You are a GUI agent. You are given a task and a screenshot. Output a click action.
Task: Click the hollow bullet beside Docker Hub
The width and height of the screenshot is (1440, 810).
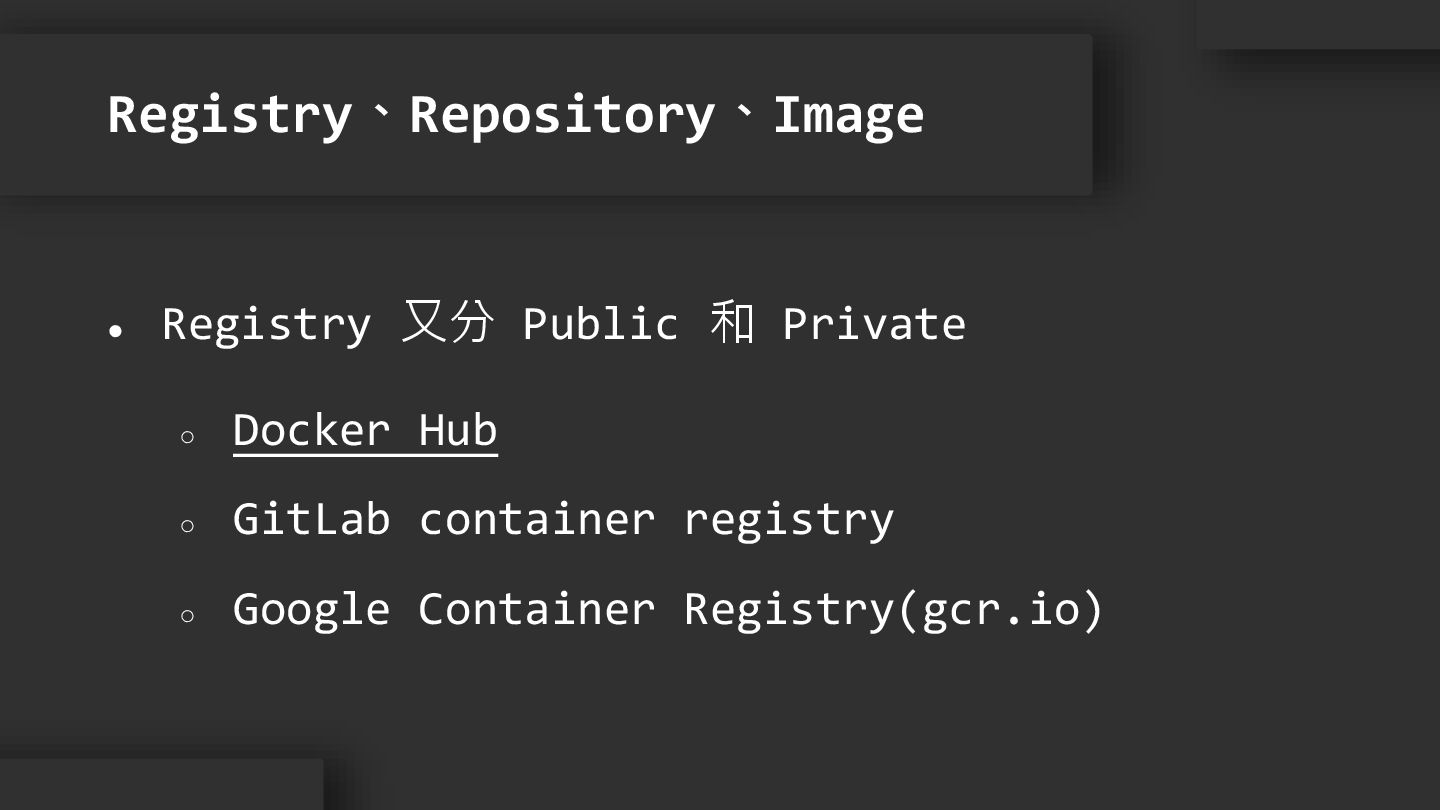point(187,437)
